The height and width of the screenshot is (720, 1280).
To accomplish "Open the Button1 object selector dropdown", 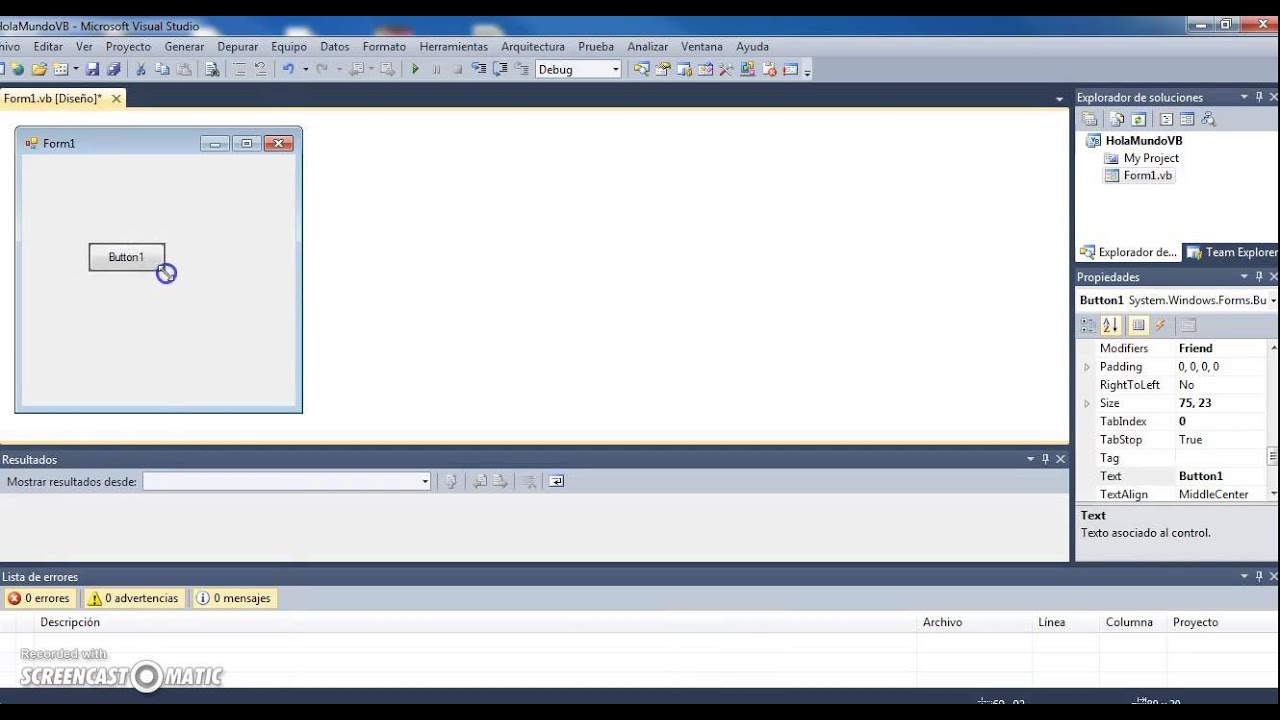I will (1273, 300).
